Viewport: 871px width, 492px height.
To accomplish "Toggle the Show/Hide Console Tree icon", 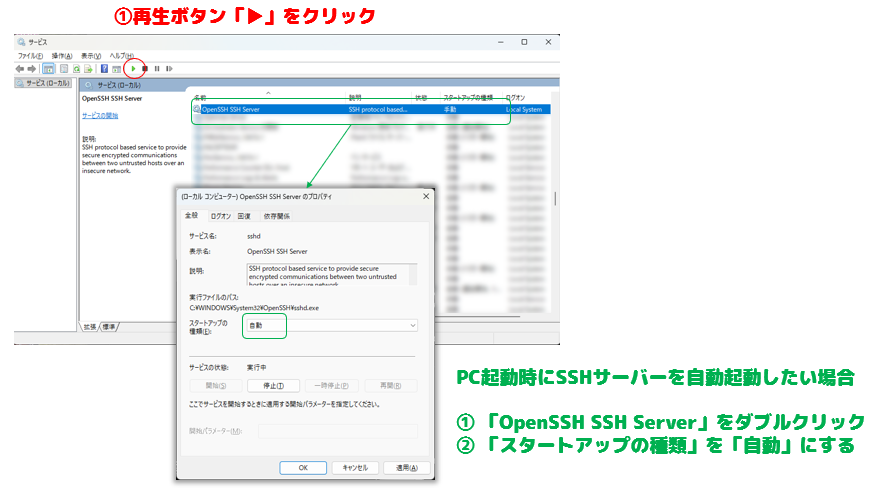I will (48, 69).
